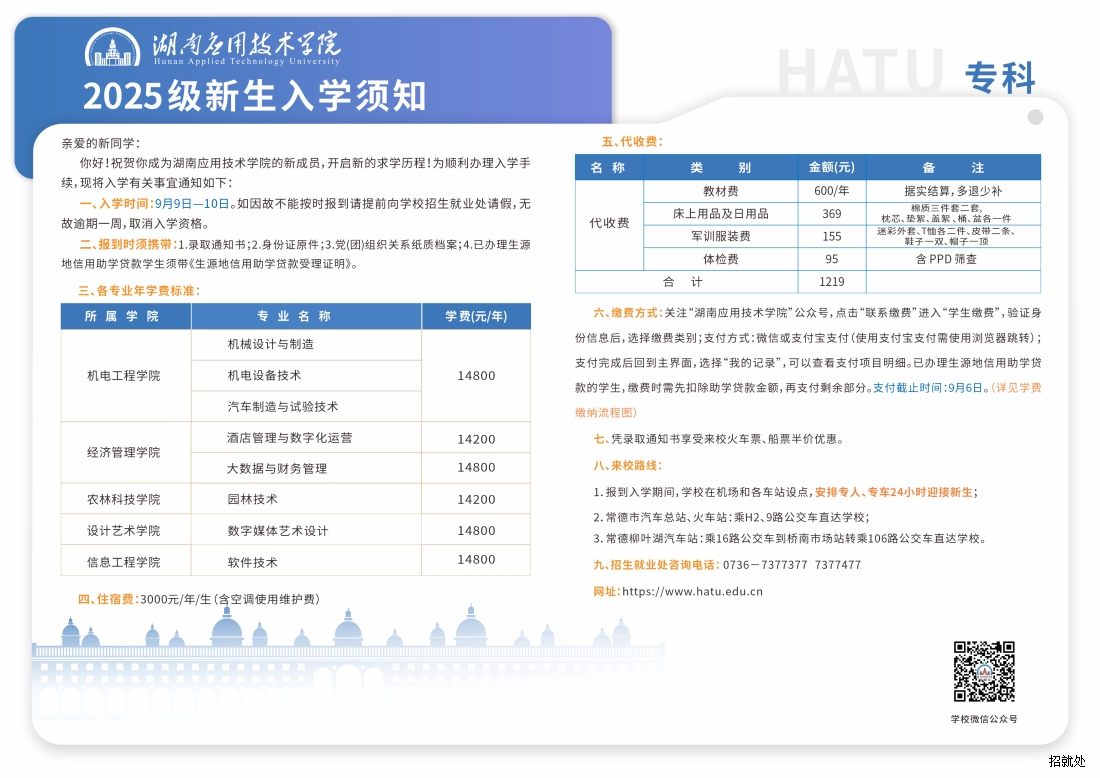Open the https://www.hatu.edu.cn website link
Image resolution: width=1100 pixels, height=778 pixels.
tap(692, 591)
